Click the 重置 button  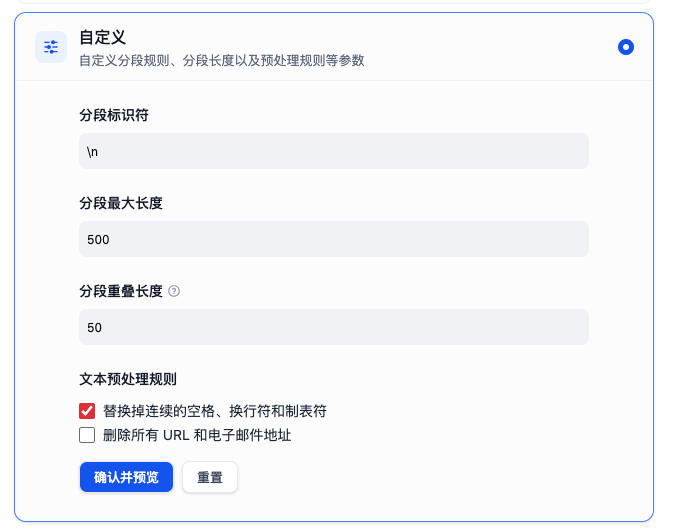pos(210,477)
